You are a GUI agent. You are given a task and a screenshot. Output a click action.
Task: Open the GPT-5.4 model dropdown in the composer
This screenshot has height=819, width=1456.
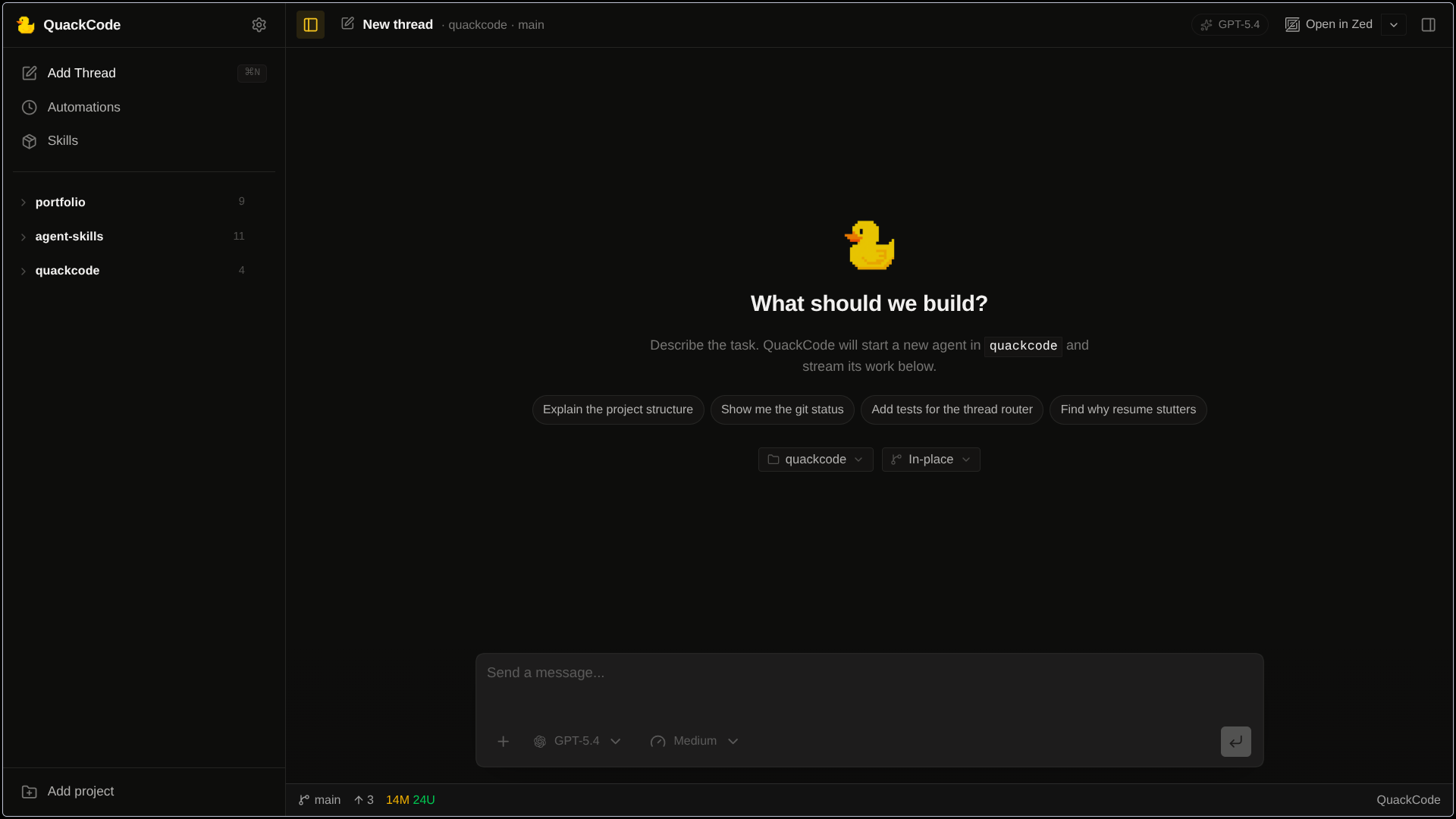(x=578, y=741)
